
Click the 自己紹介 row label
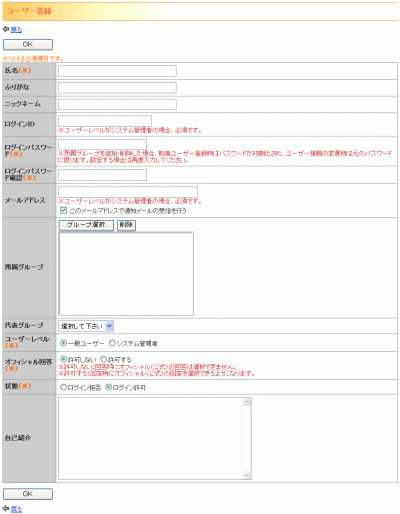point(18,438)
